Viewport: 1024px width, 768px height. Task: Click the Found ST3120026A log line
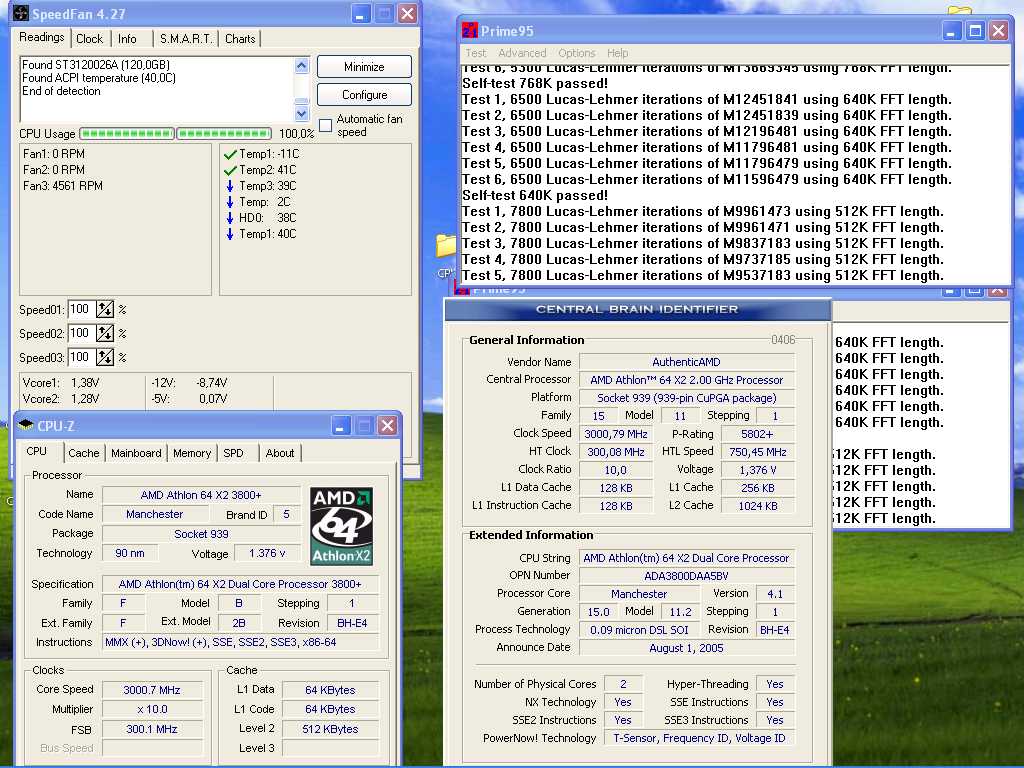point(96,65)
